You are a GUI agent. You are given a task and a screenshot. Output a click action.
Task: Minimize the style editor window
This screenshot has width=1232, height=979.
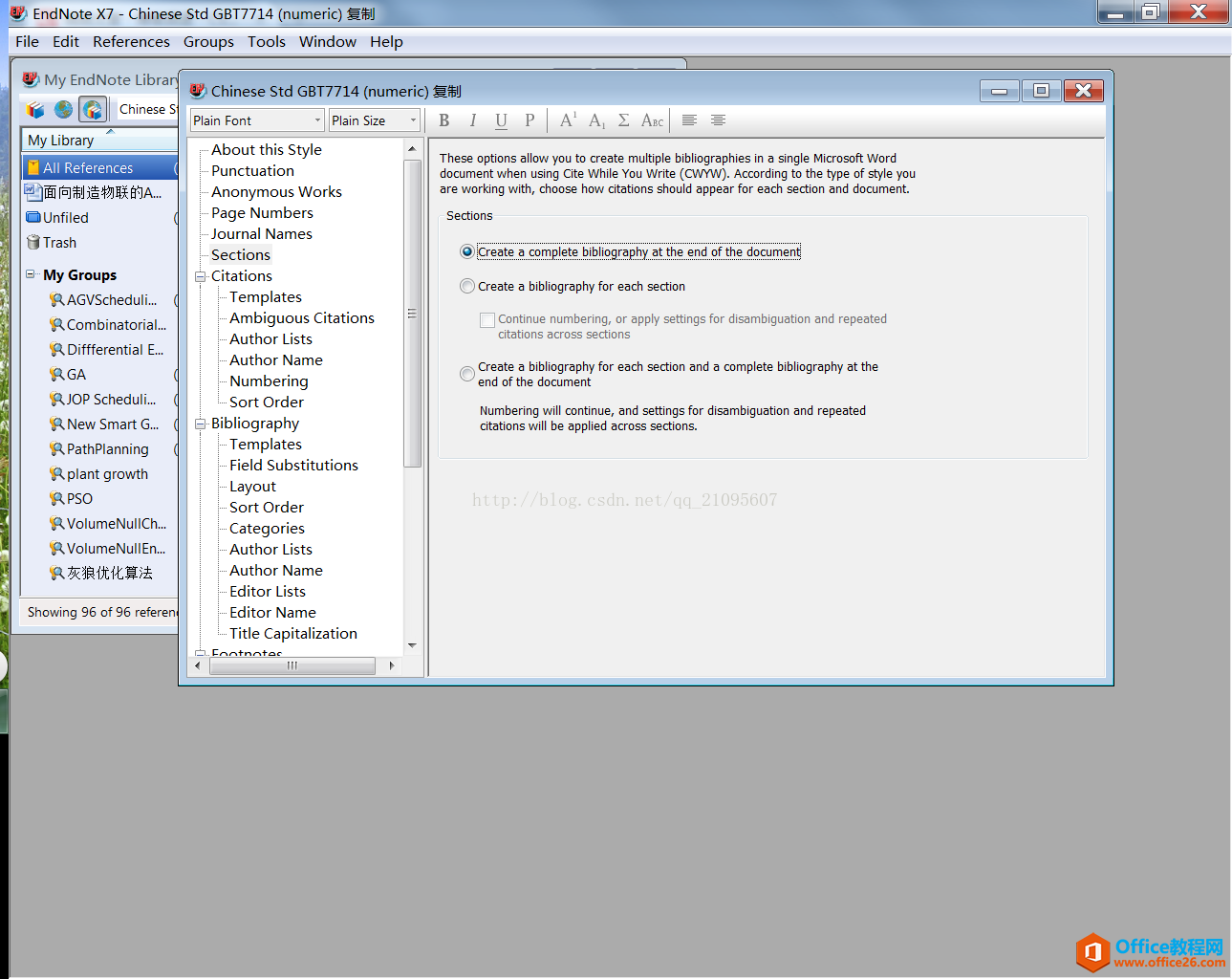pos(999,91)
